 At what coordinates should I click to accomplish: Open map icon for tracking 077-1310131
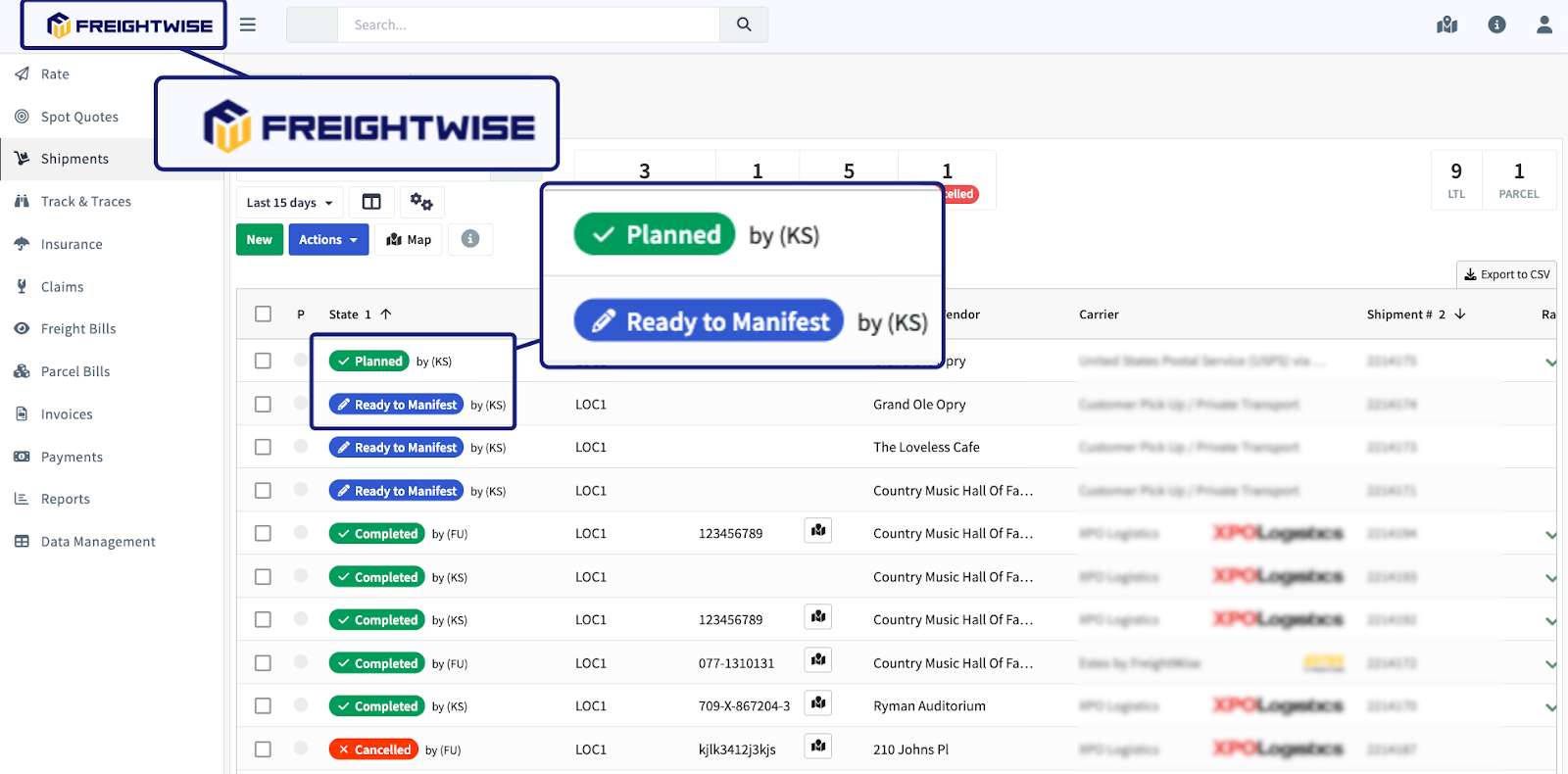pyautogui.click(x=818, y=659)
